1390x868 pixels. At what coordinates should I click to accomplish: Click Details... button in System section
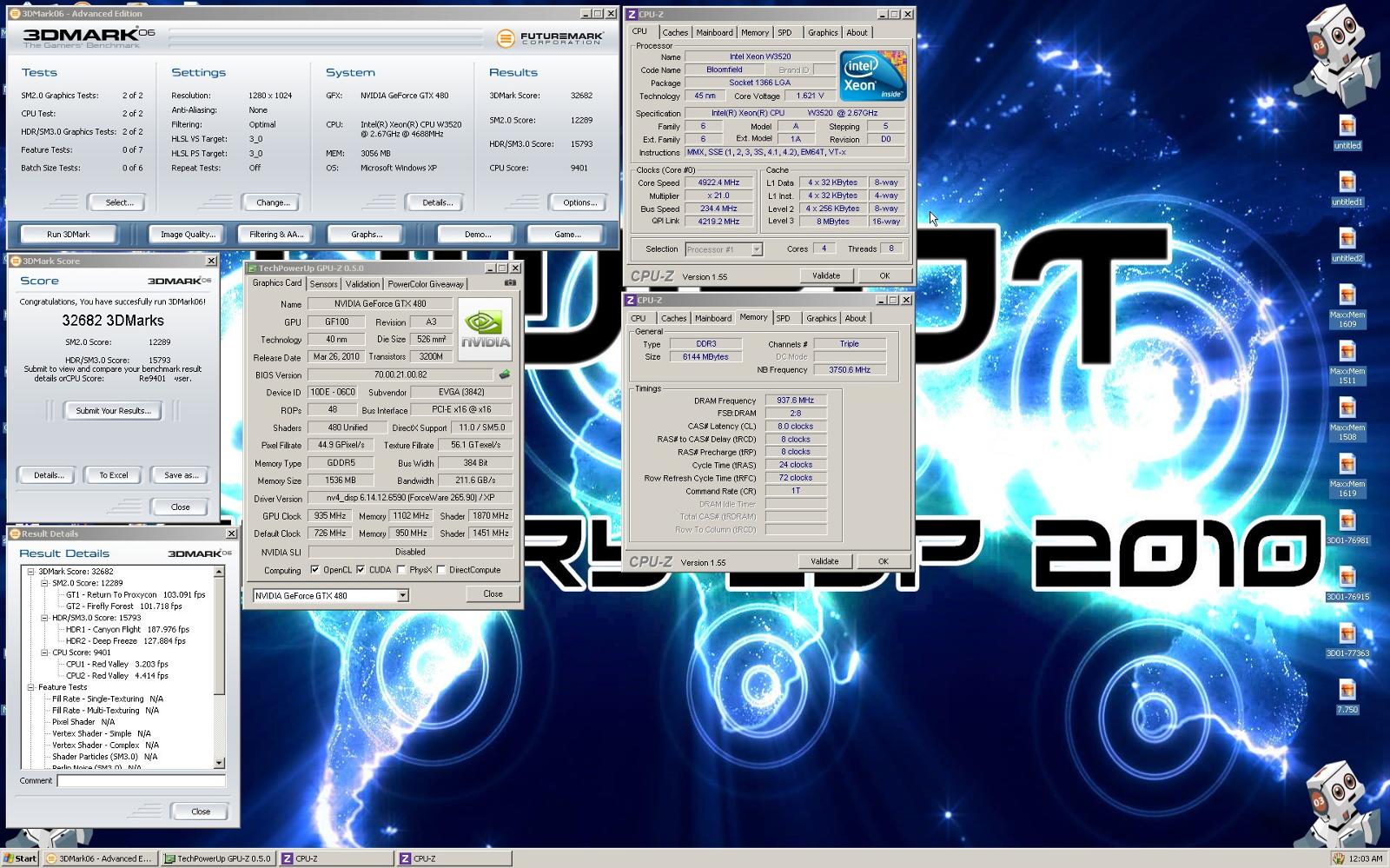pos(437,202)
